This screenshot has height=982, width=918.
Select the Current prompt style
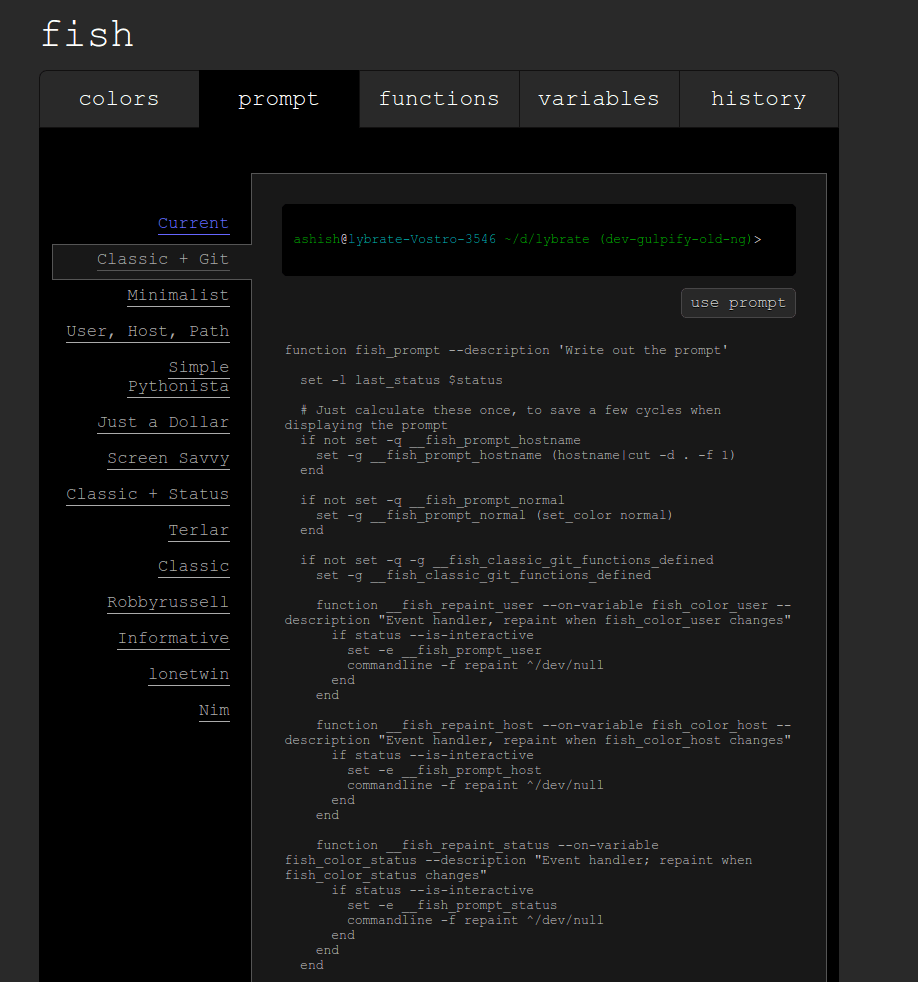[x=193, y=223]
